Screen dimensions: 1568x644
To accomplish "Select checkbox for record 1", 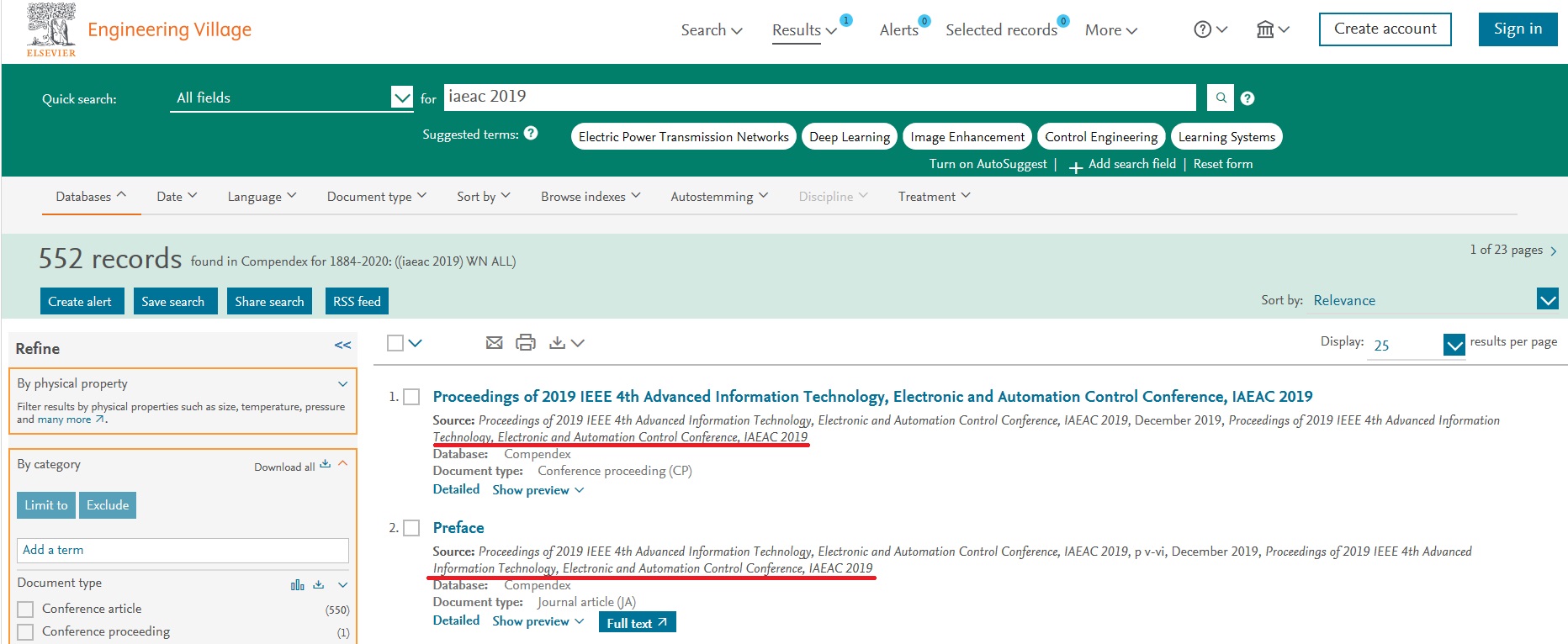I will click(x=411, y=397).
